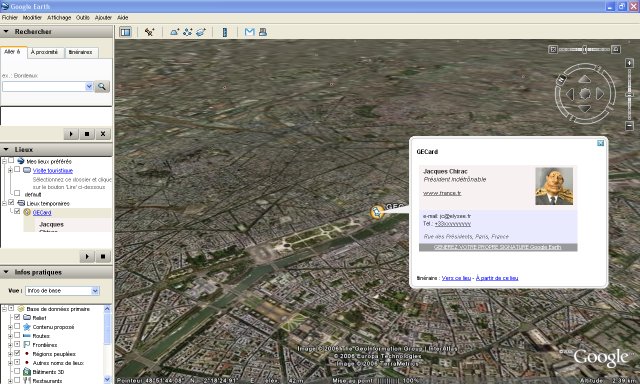This screenshot has width=640, height=384.
Task: Click the look left arrow on navigation compass
Action: [570, 94]
